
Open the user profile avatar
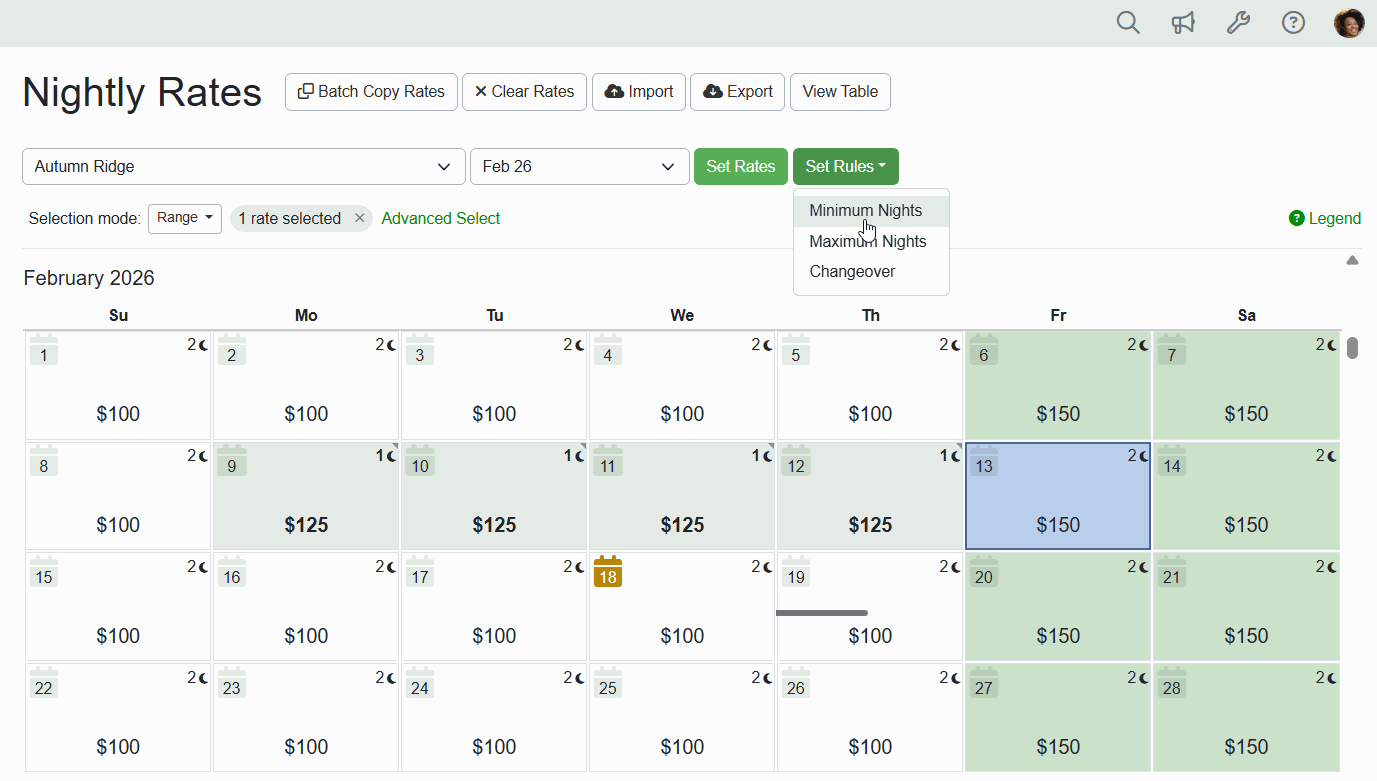[x=1349, y=23]
